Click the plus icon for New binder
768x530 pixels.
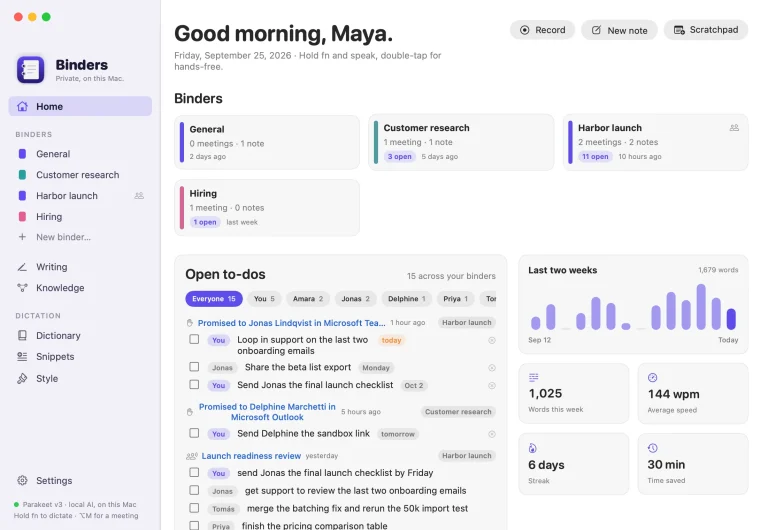pyautogui.click(x=22, y=237)
